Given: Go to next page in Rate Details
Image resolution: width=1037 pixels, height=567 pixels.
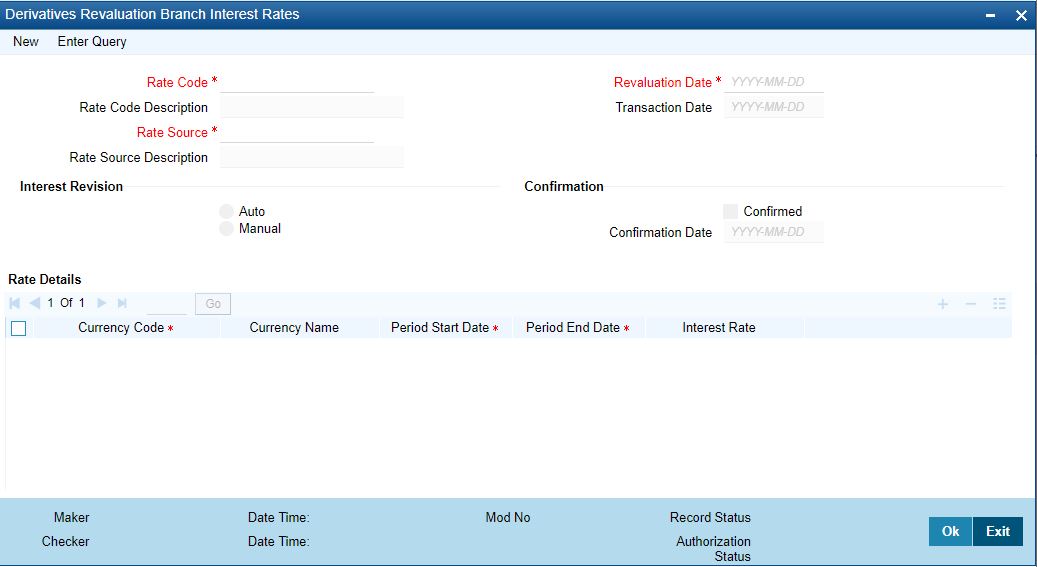Looking at the screenshot, I should click(101, 303).
